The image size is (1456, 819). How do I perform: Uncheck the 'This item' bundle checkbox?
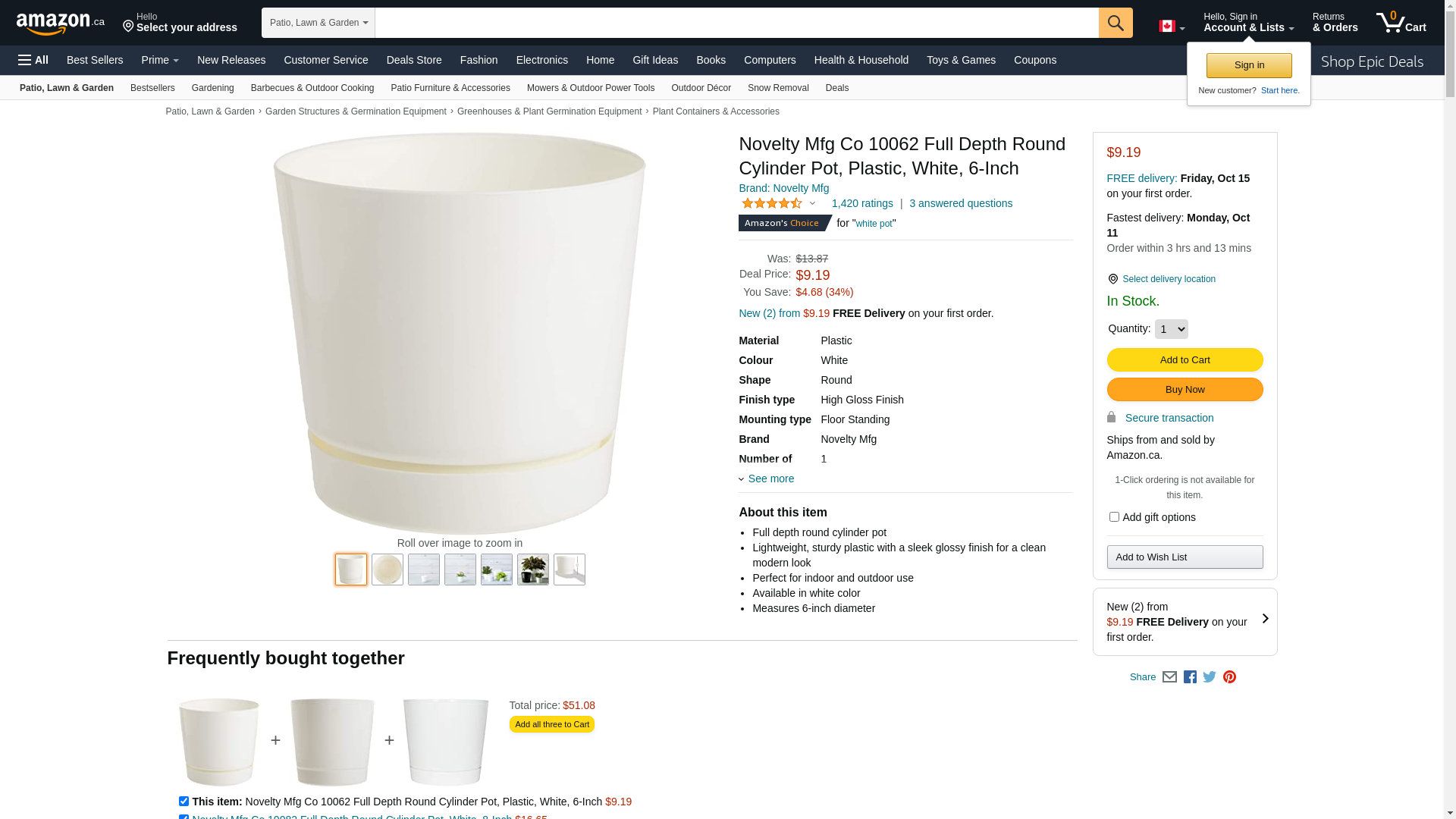(x=184, y=802)
